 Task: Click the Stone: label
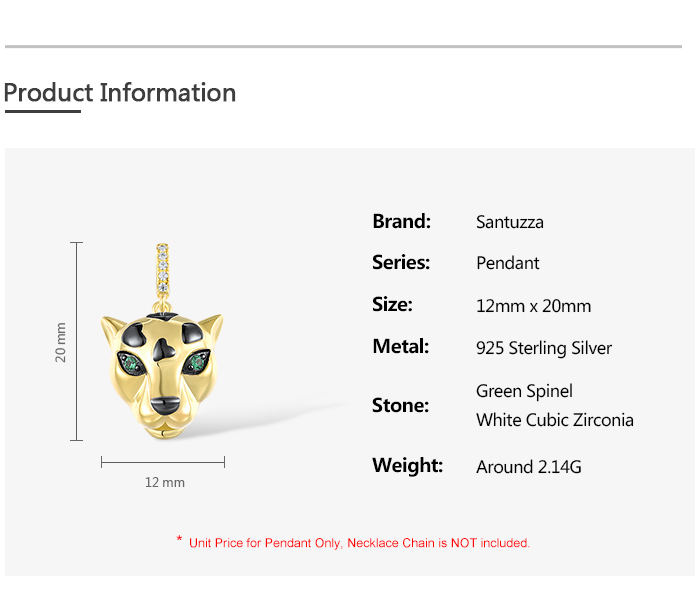point(400,405)
